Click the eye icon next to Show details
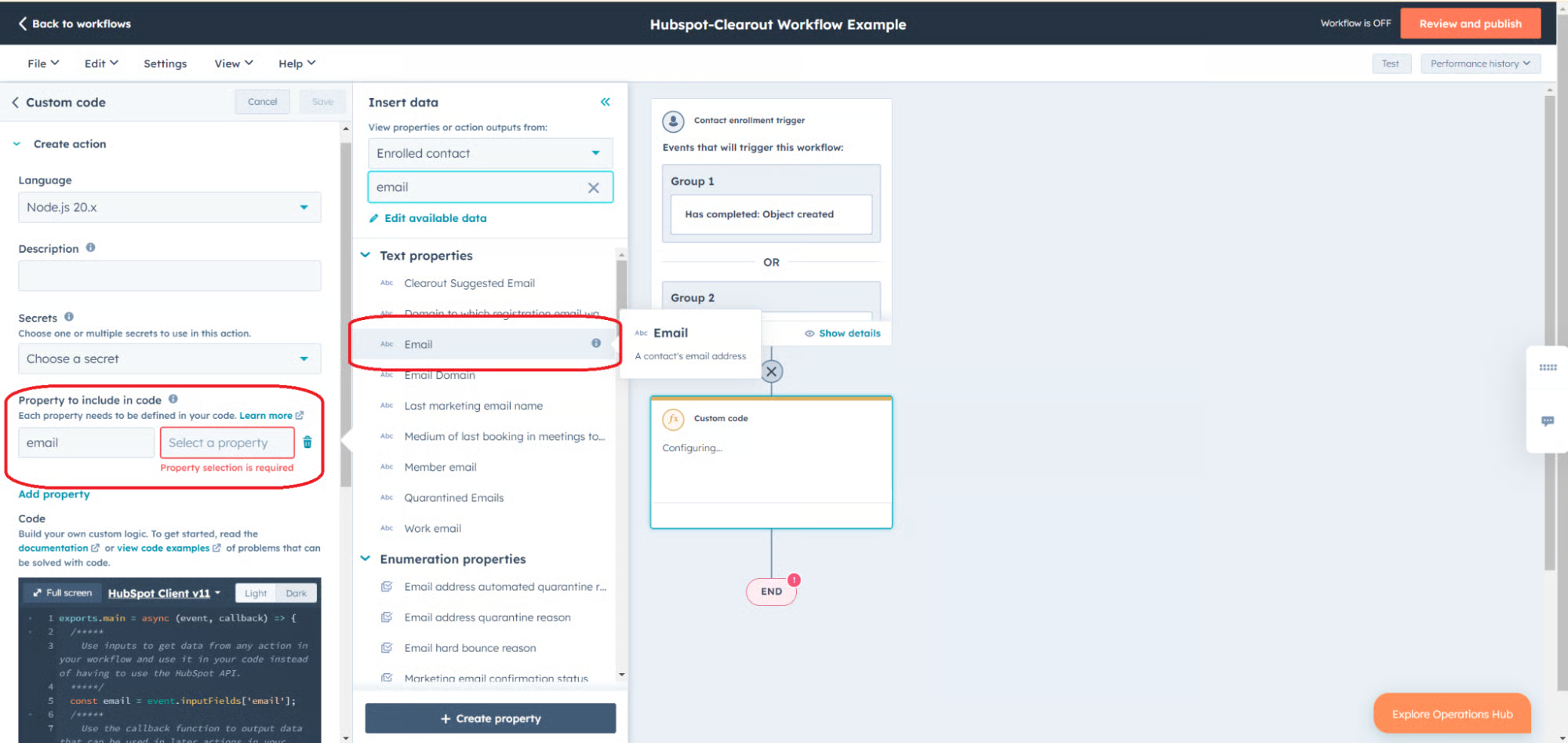Image resolution: width=1568 pixels, height=743 pixels. click(809, 333)
